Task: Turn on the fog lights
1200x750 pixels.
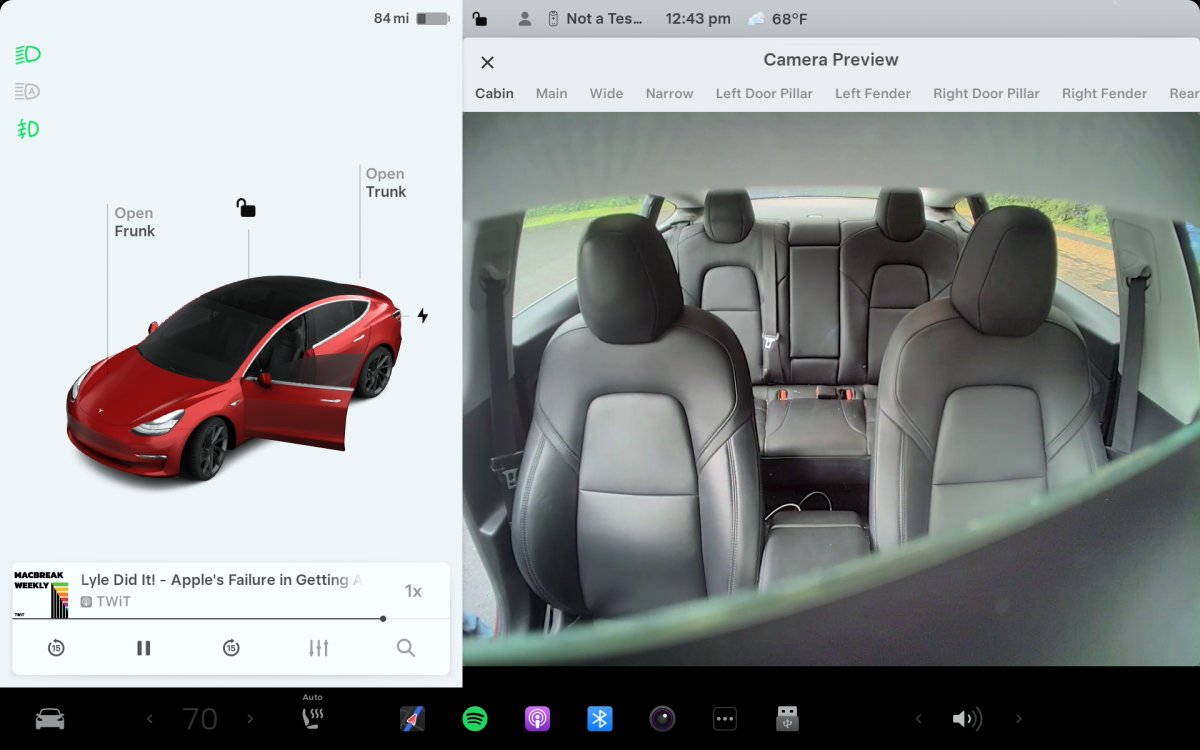Action: (27, 128)
